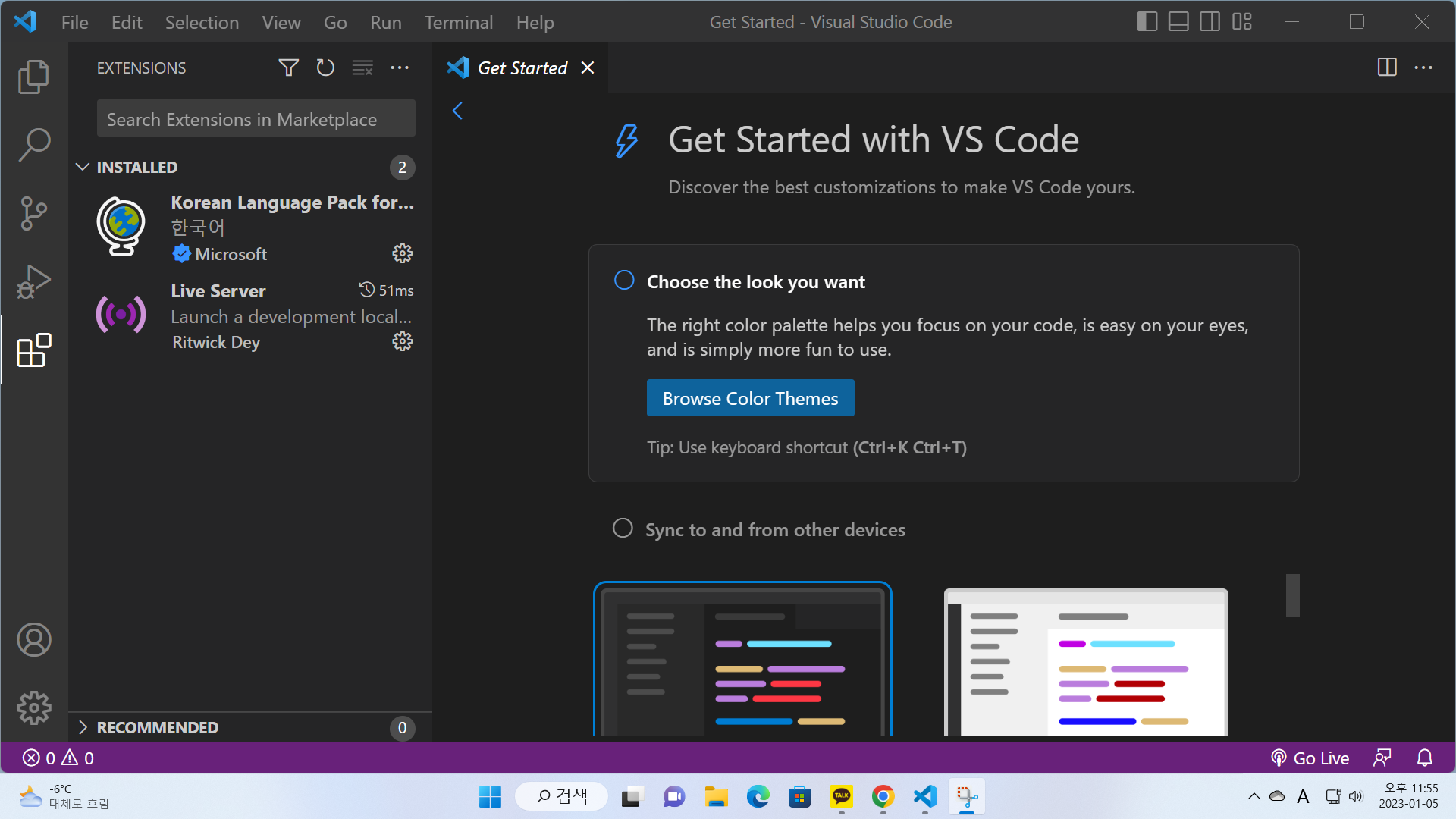Click the Browse Color Themes button
This screenshot has width=1456, height=819.
click(x=751, y=398)
